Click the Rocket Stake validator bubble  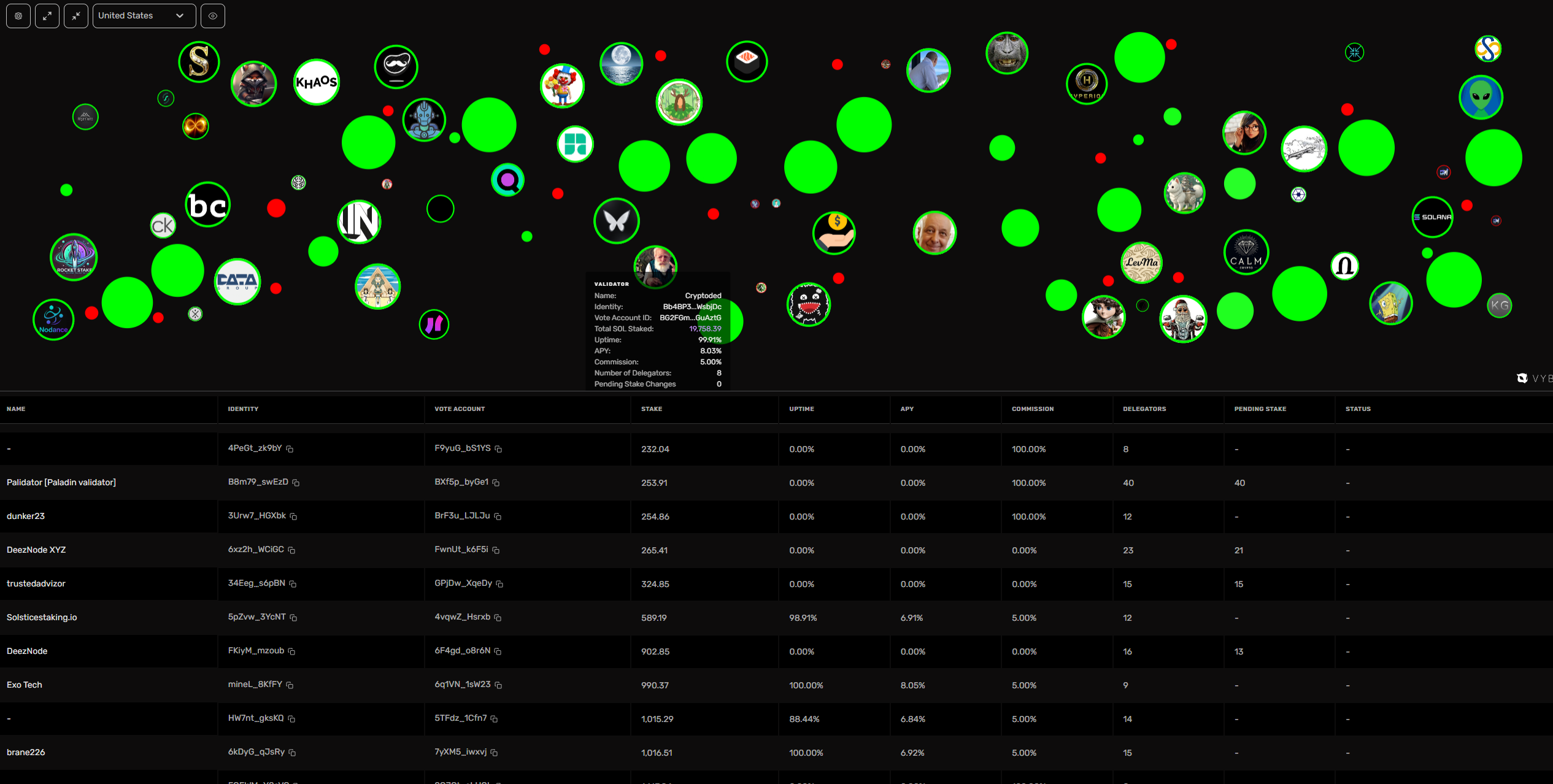coord(74,257)
